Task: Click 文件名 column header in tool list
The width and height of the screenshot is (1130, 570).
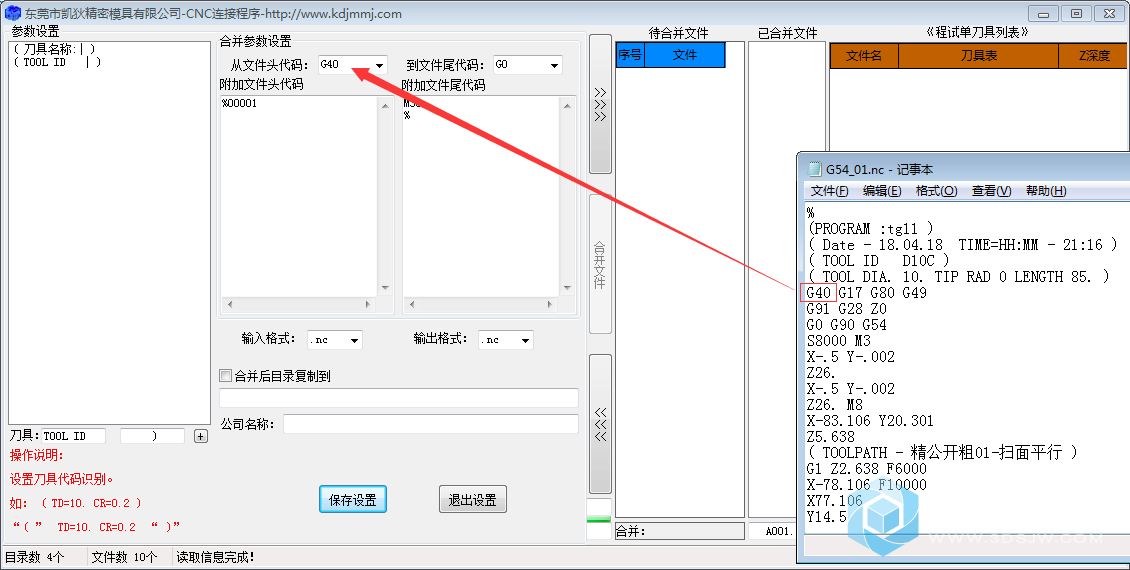Action: 864,55
